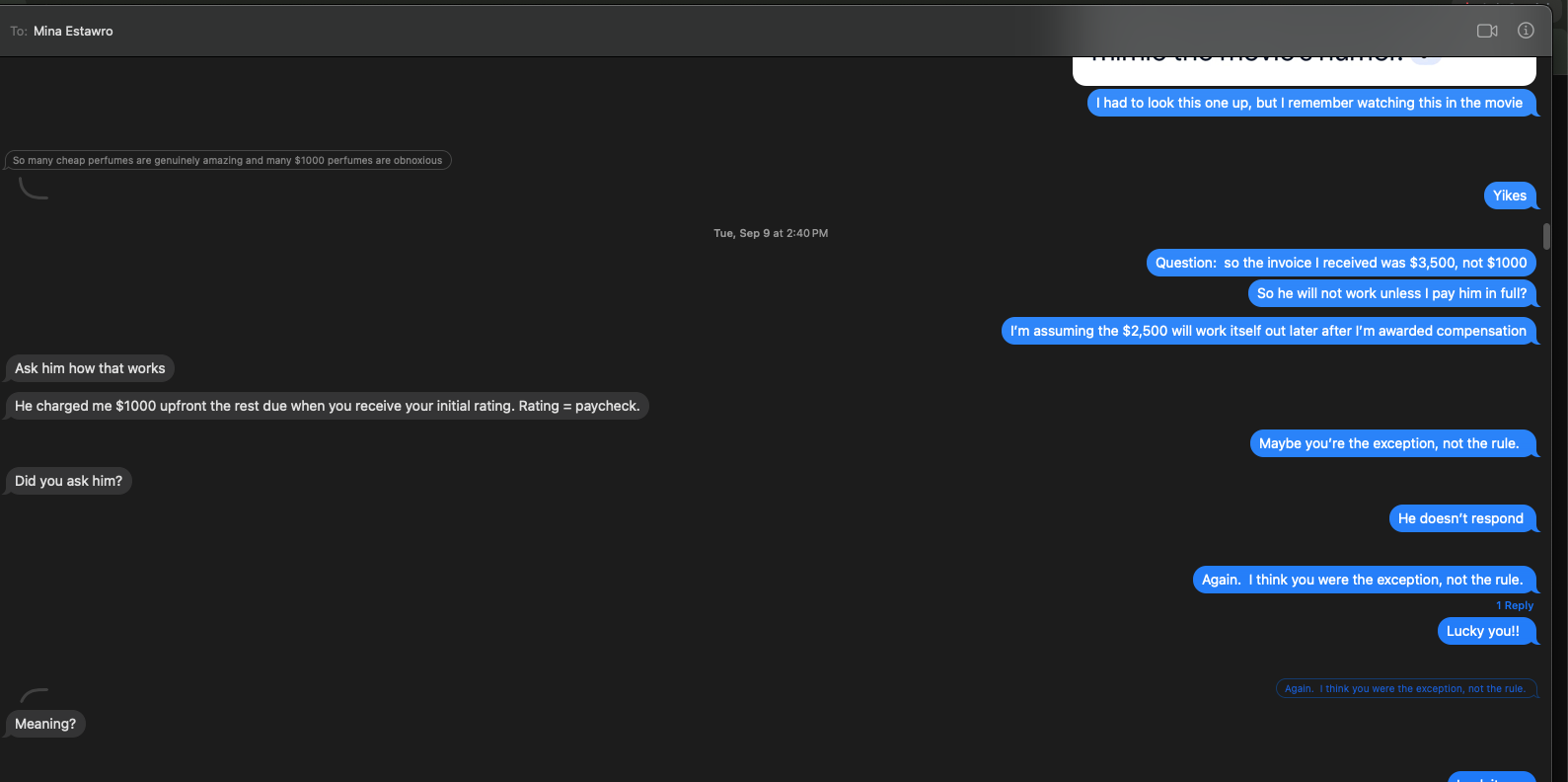1568x782 pixels.
Task: Select the 'Ask him how that works' message
Action: 90,368
